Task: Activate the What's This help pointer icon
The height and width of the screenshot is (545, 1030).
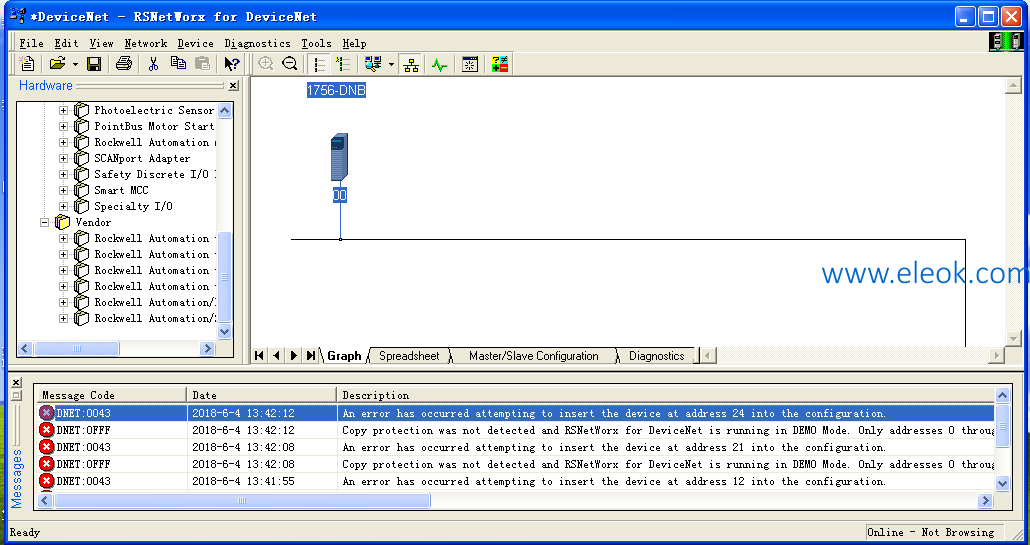Action: pos(231,64)
